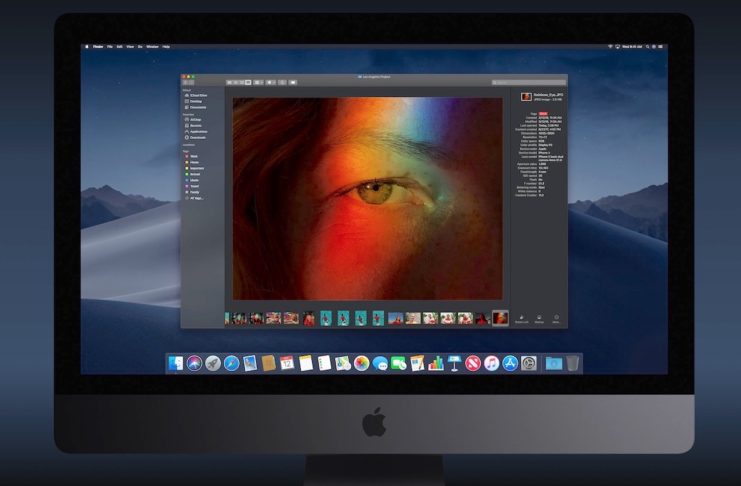The height and width of the screenshot is (486, 741).
Task: Open Photos from the Dock
Action: pos(362,363)
